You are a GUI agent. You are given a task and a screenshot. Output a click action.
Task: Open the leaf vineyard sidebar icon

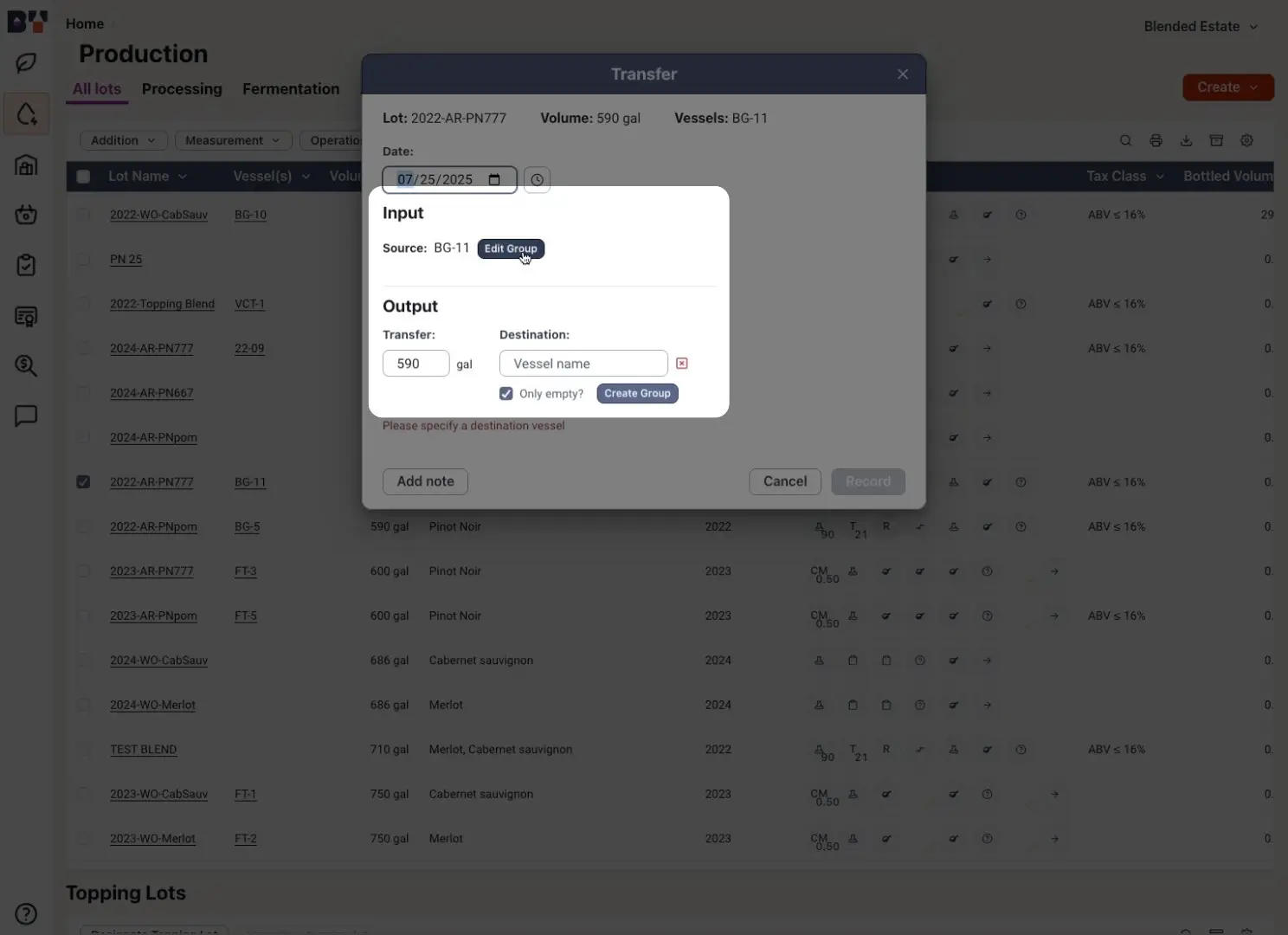tap(26, 63)
